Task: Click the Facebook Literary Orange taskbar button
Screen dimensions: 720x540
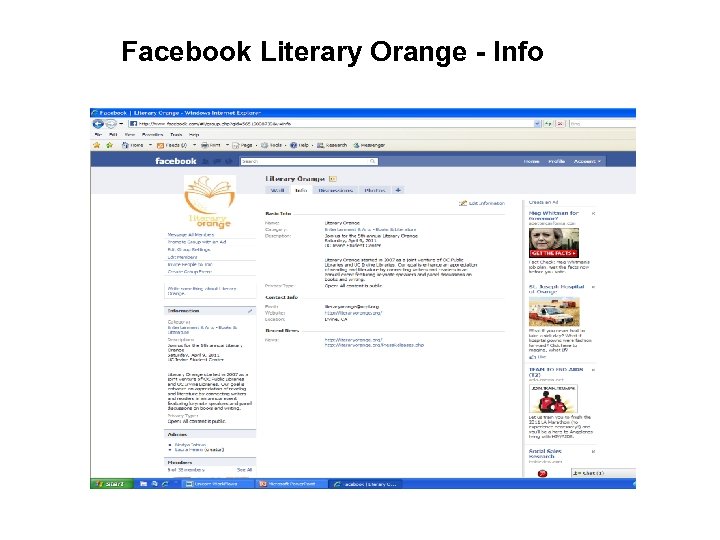Action: click(366, 484)
